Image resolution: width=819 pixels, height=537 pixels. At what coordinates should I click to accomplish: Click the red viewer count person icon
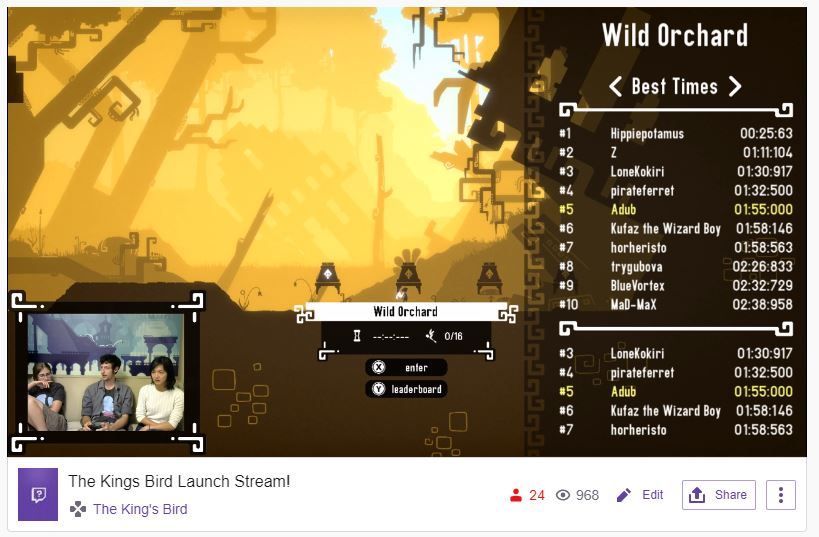point(516,495)
